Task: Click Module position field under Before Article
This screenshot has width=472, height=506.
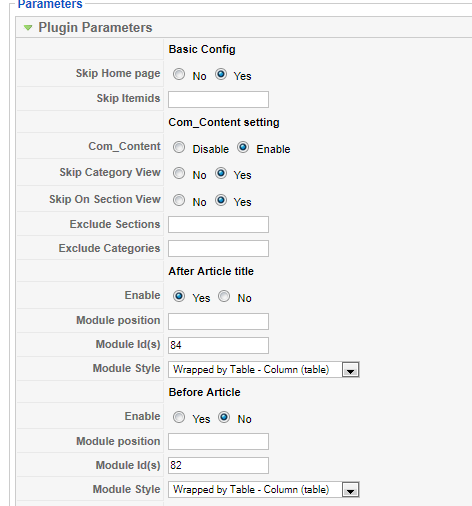Action: coord(218,441)
